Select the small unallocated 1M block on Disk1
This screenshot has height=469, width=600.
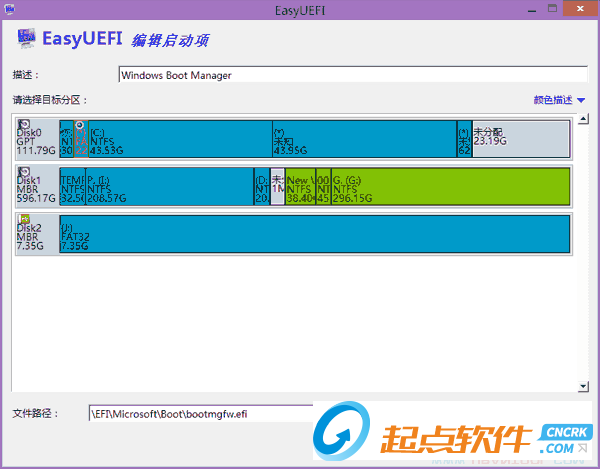(277, 186)
